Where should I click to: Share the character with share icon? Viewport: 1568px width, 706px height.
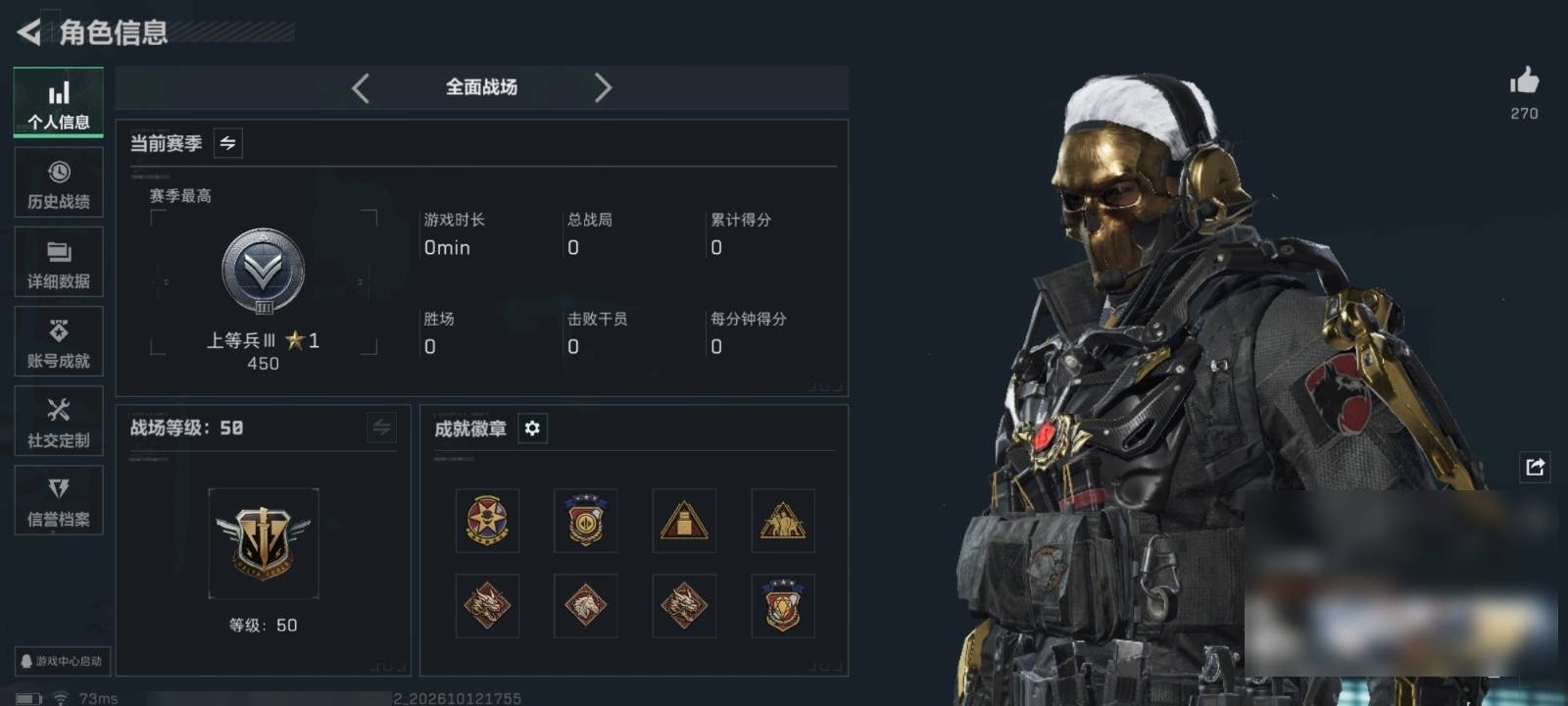coord(1535,467)
